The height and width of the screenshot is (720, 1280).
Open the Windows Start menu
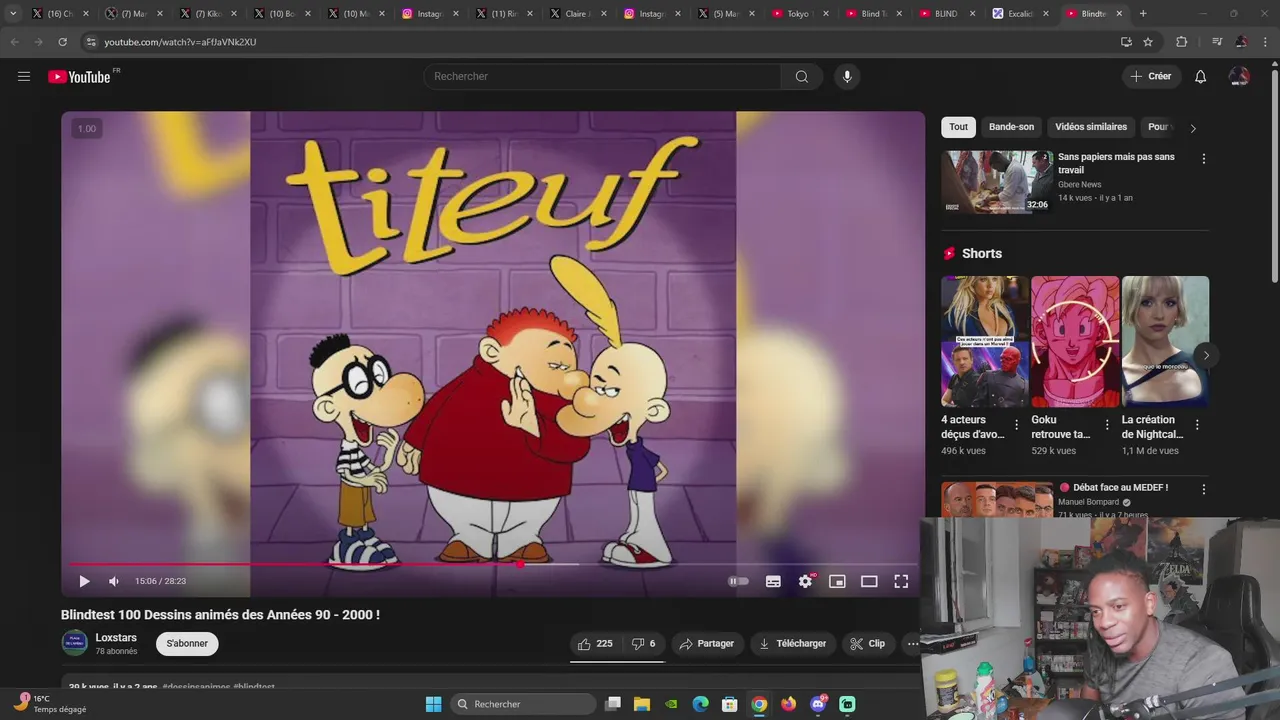pos(433,704)
